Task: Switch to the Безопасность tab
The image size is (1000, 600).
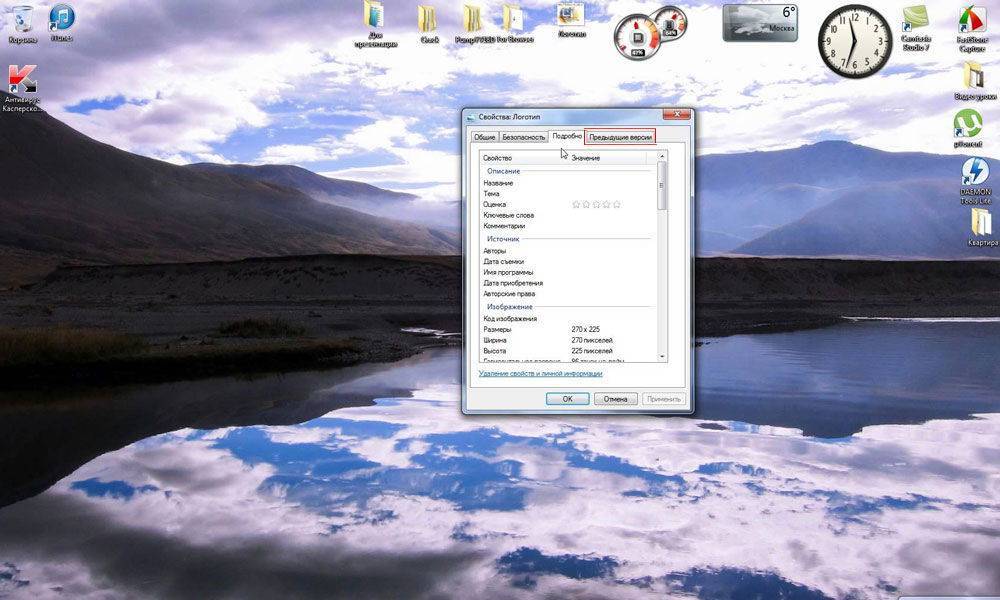Action: pyautogui.click(x=523, y=136)
